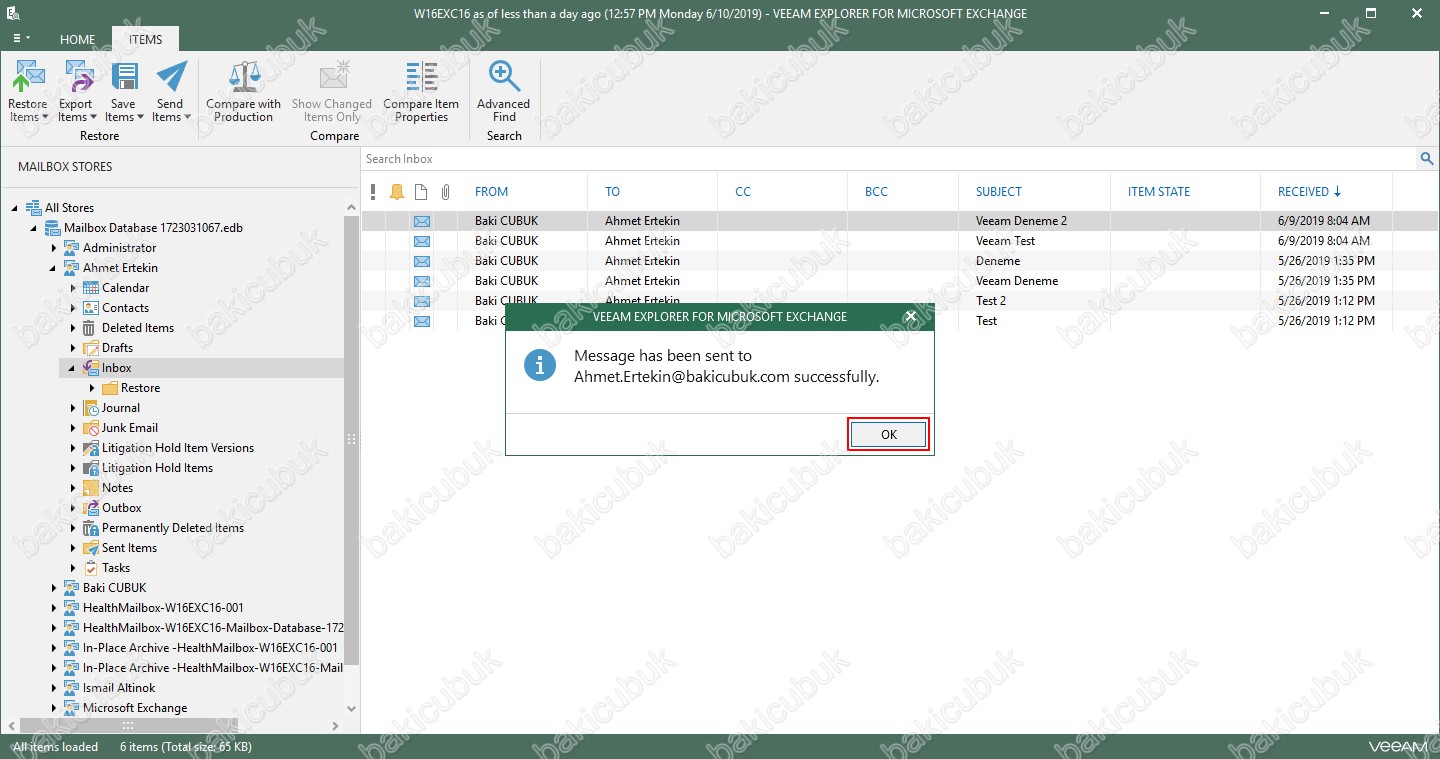Collapse the Inbox folder node
The image size is (1440, 759).
73,368
